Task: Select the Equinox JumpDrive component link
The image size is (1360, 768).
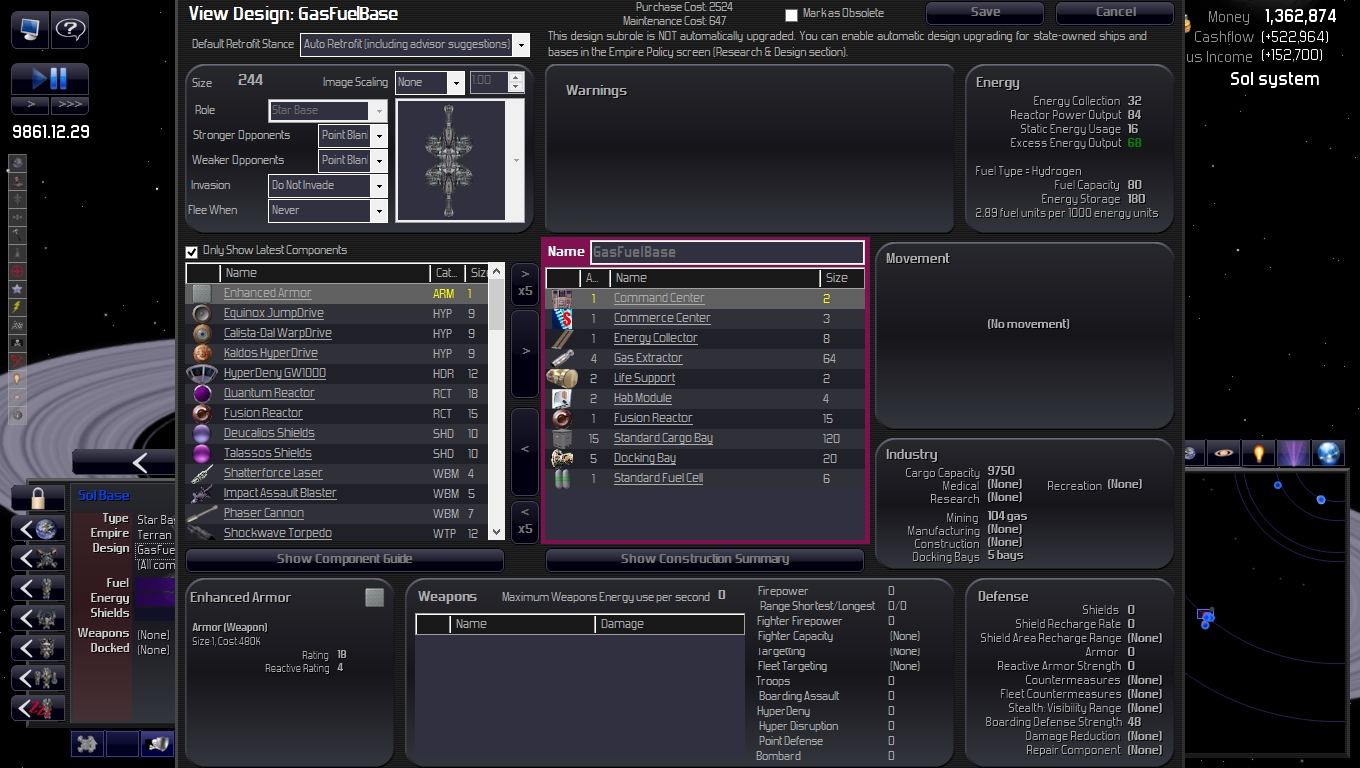Action: [273, 313]
